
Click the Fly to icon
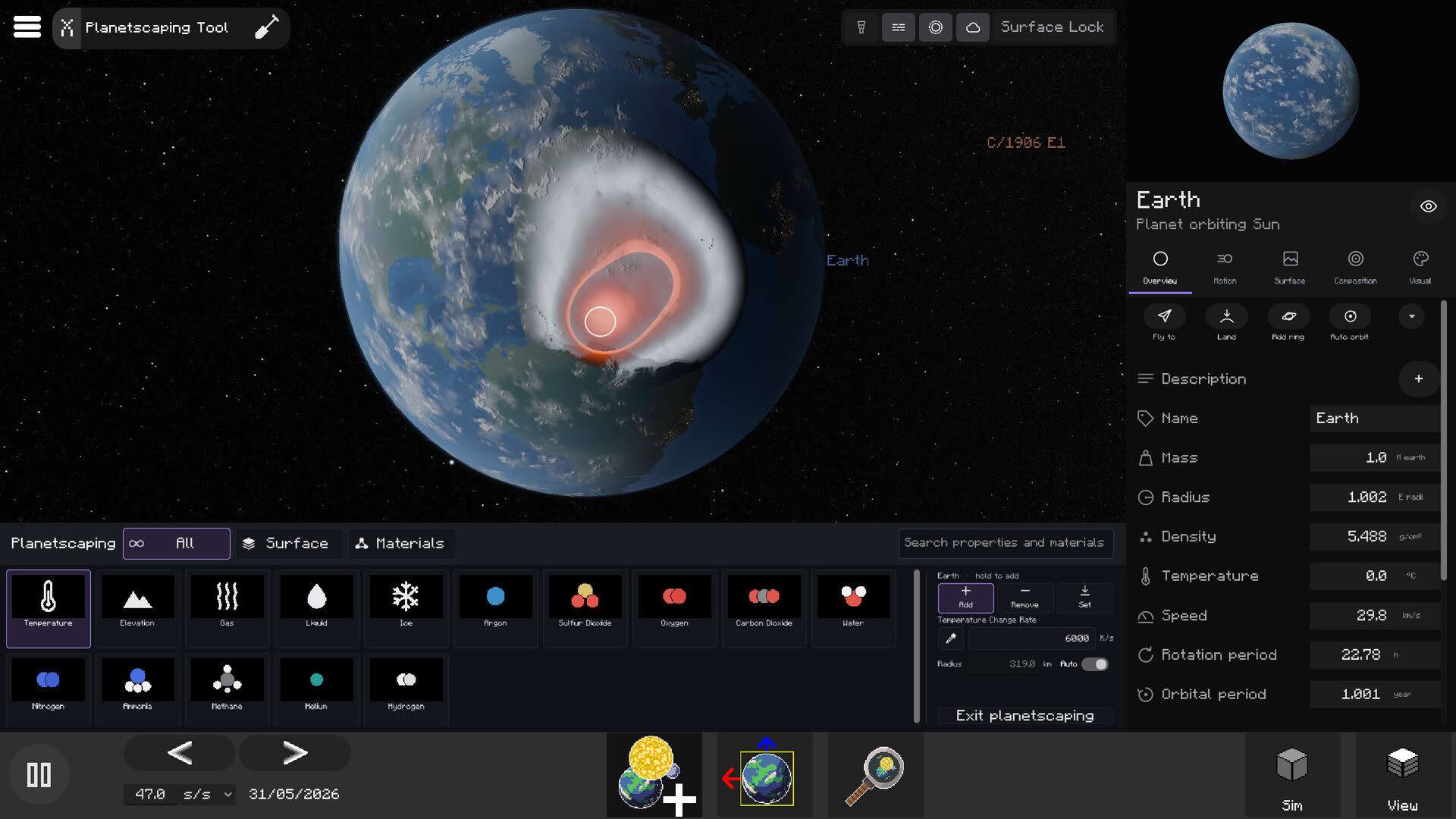[x=1164, y=316]
